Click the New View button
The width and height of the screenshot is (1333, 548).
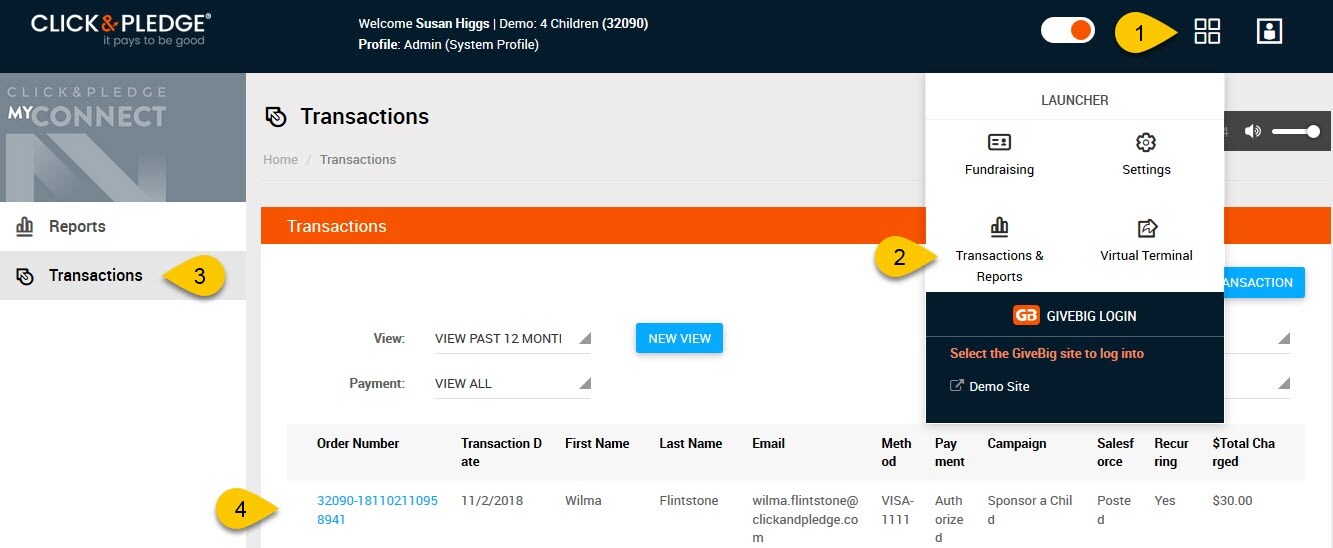679,338
